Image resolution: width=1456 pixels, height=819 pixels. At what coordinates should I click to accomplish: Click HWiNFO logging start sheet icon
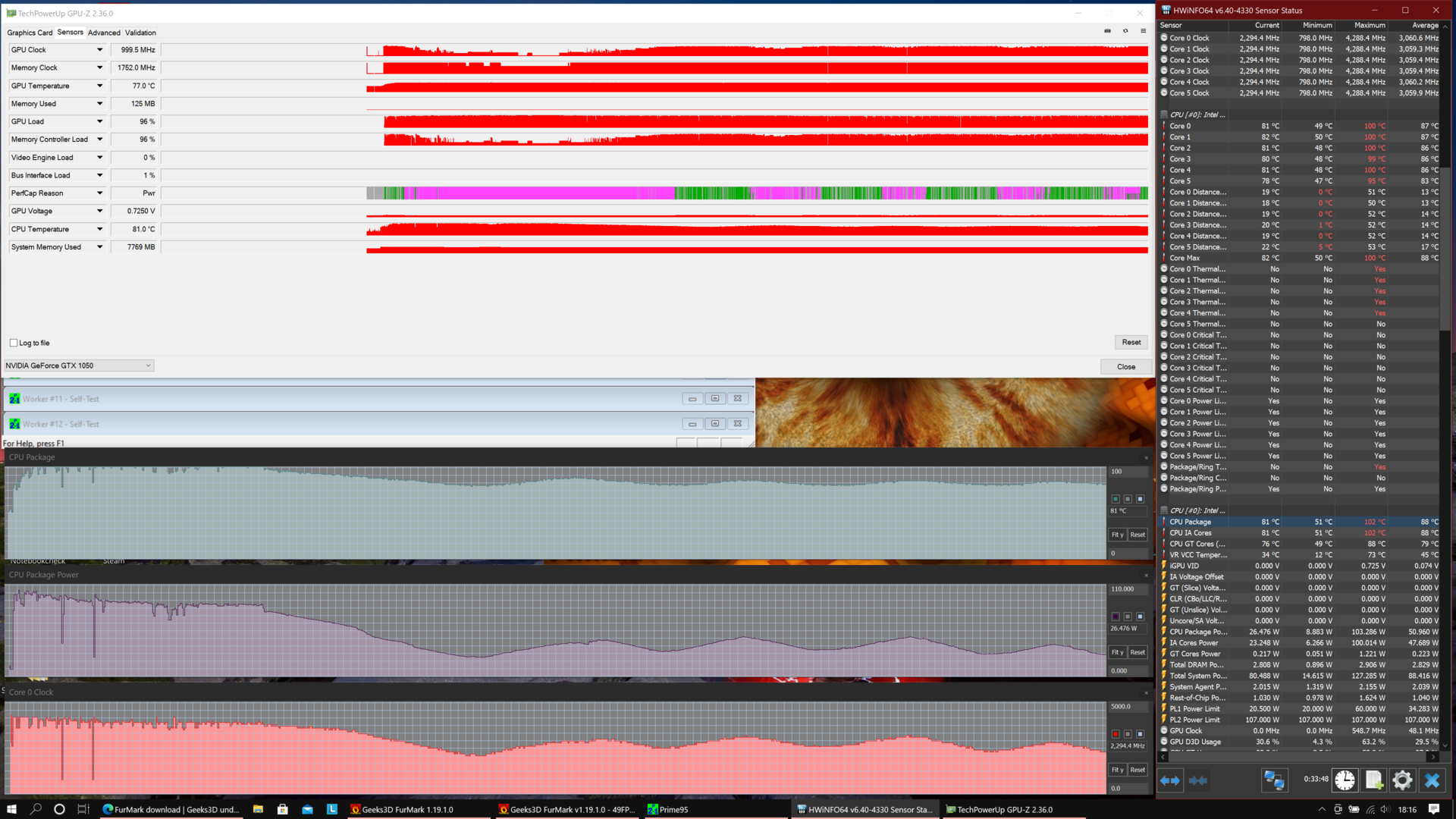click(1373, 780)
